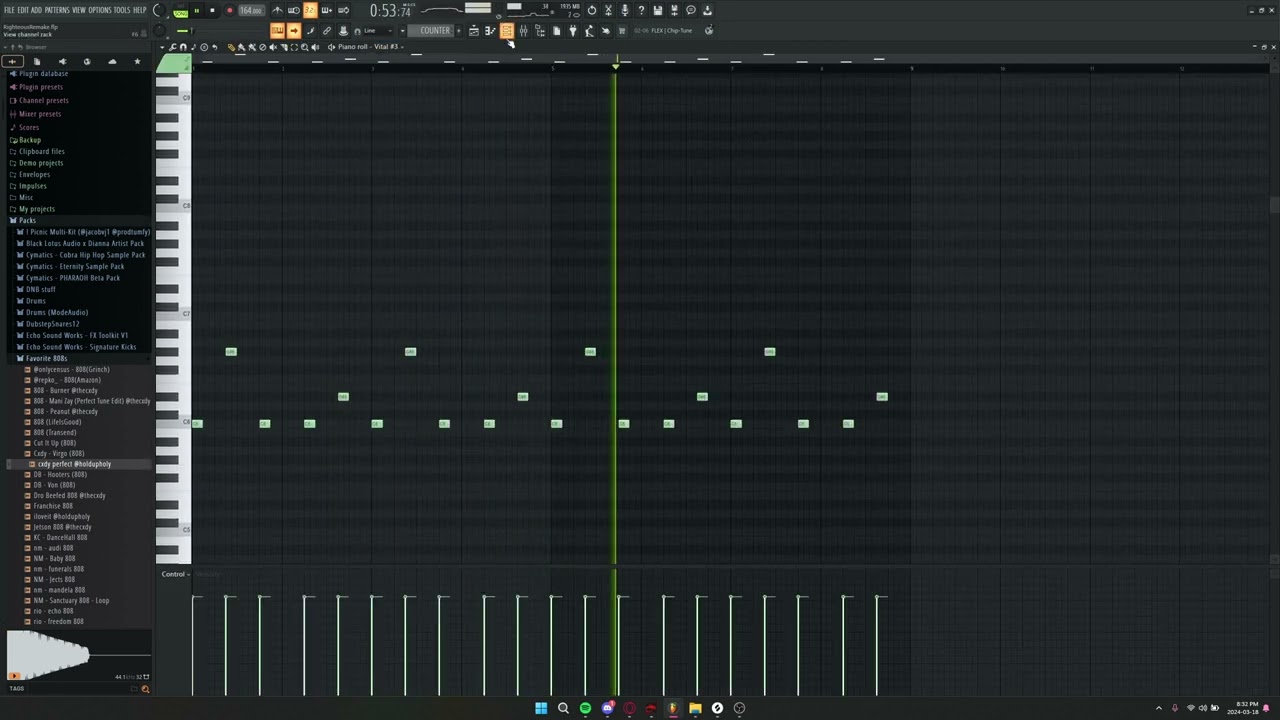
Task: Expand the Plugin presets folder
Action: tap(40, 87)
